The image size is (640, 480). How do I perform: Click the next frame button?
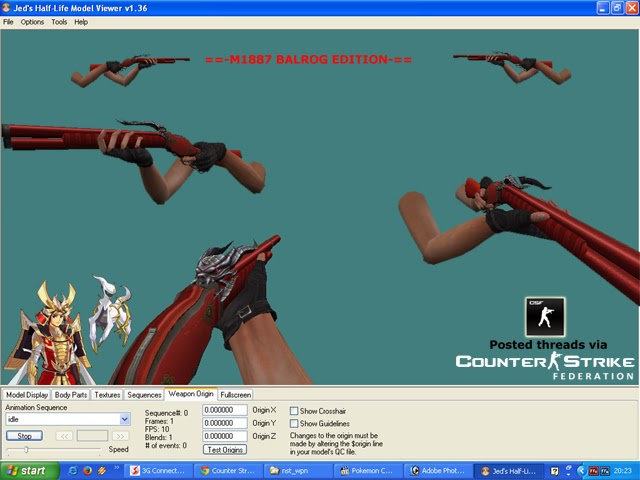[120, 436]
